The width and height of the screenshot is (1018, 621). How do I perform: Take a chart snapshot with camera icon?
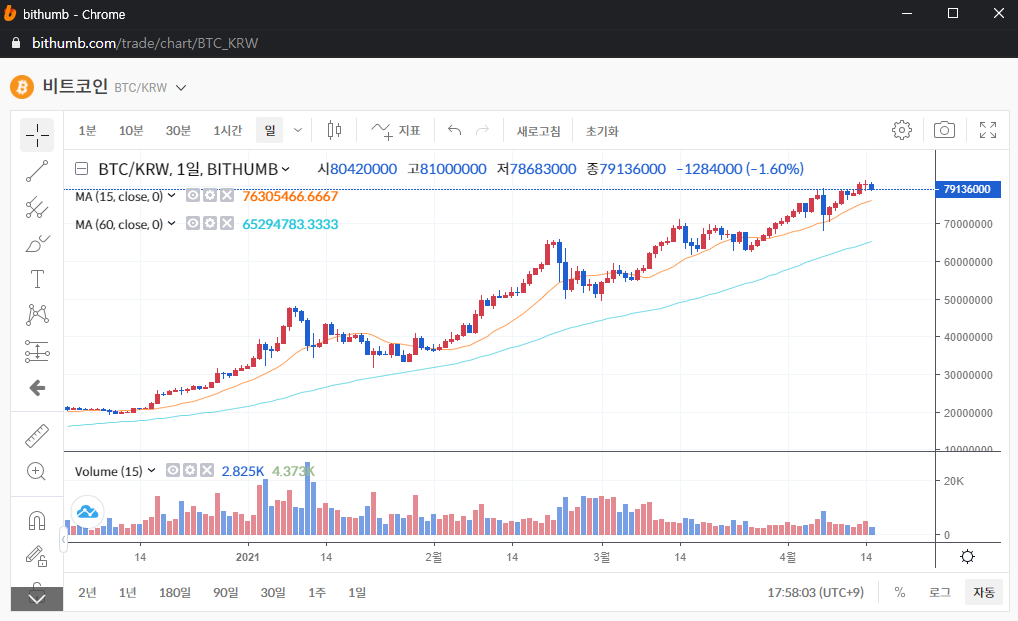point(944,130)
